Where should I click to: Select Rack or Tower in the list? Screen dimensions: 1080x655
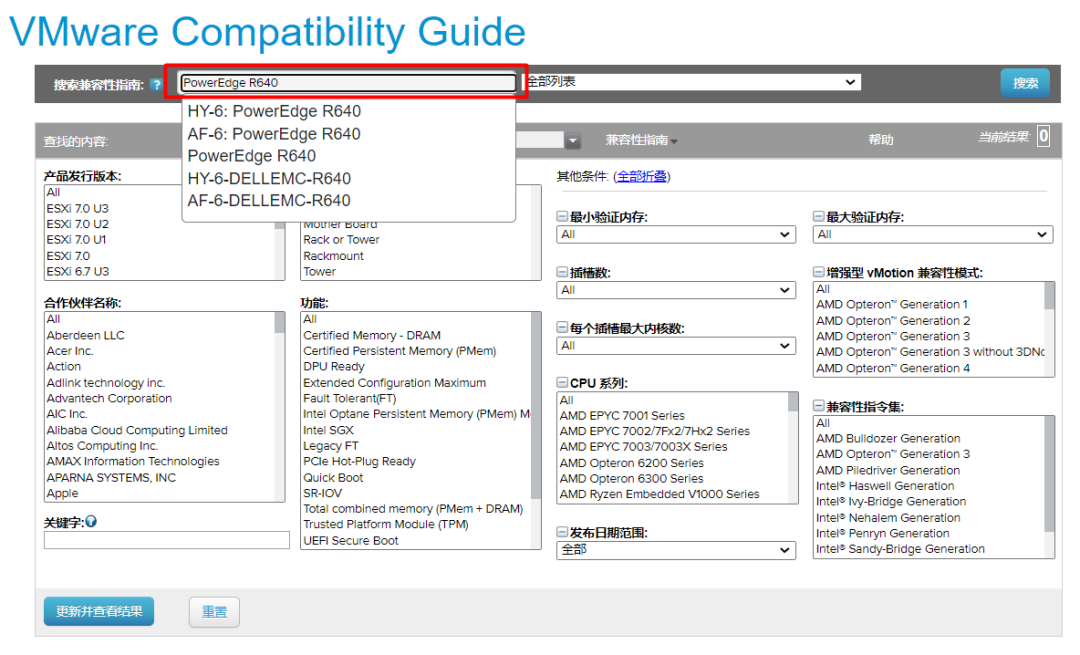pos(342,240)
